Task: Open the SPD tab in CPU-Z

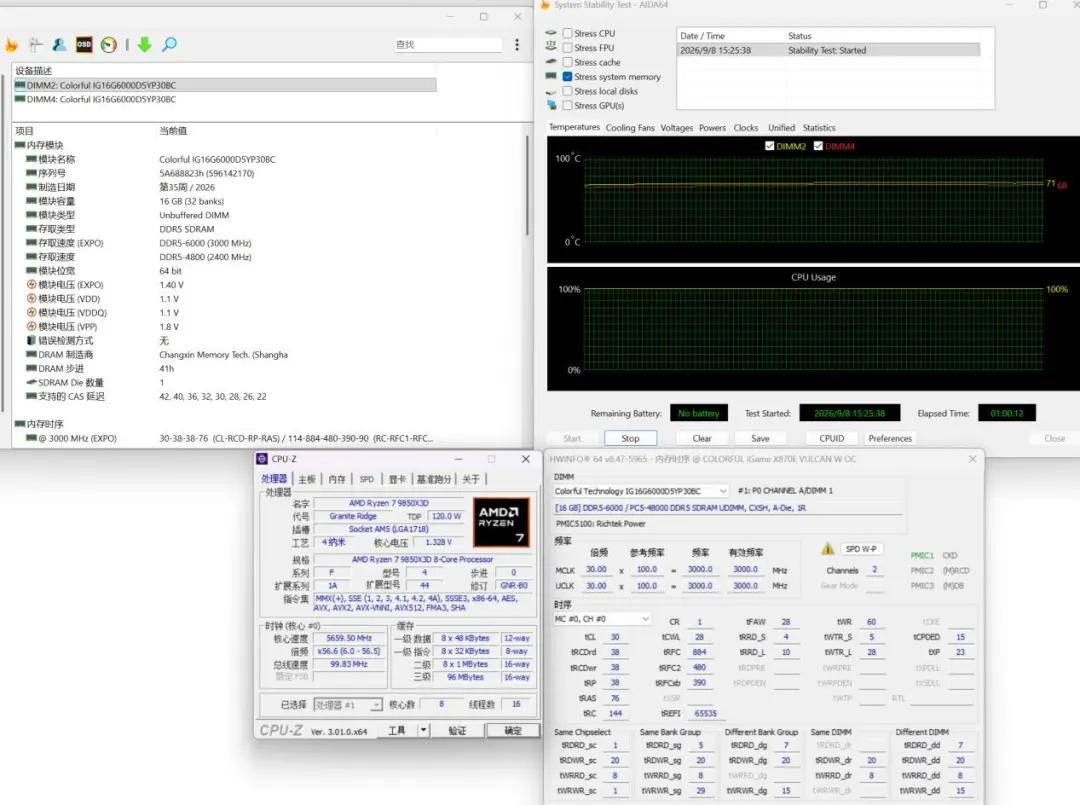Action: 366,479
